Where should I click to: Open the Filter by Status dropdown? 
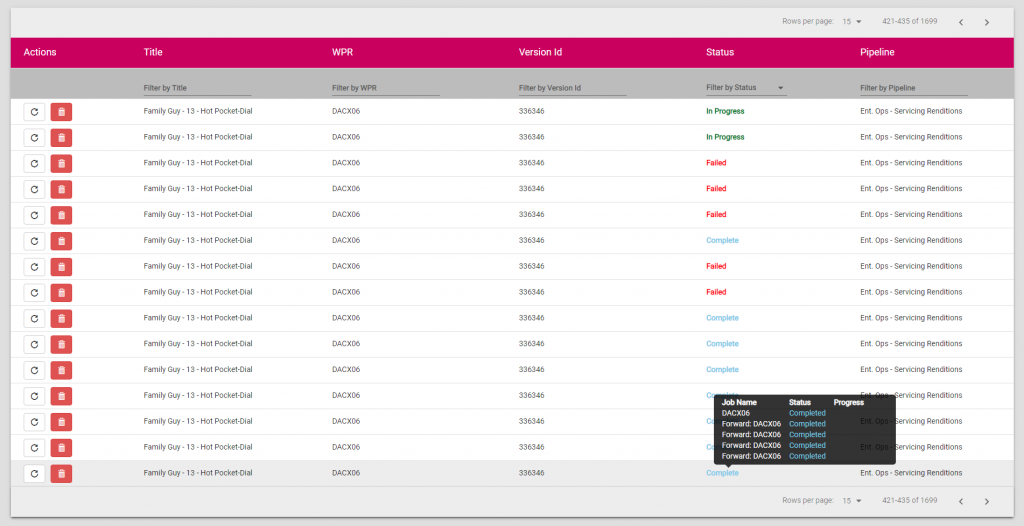(746, 88)
